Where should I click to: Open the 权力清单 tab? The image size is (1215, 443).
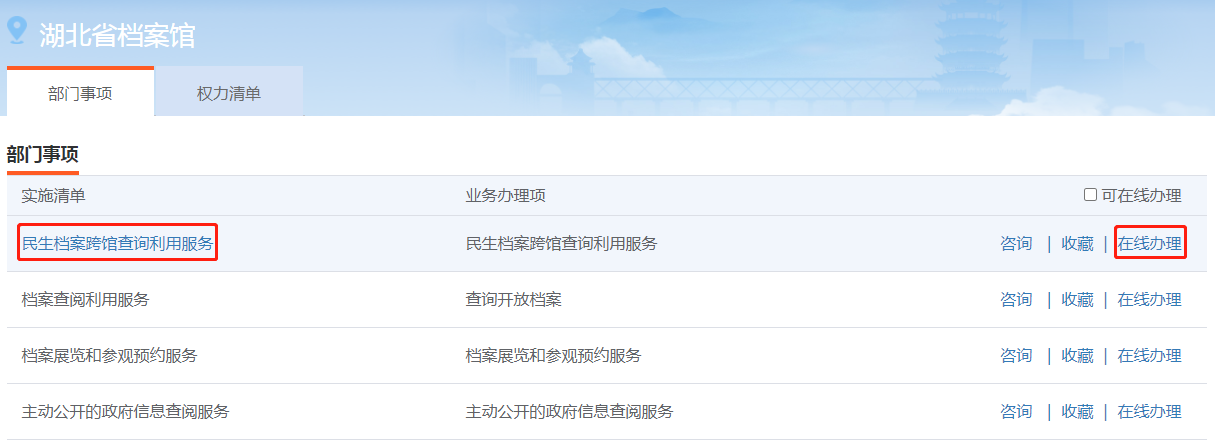coord(229,93)
